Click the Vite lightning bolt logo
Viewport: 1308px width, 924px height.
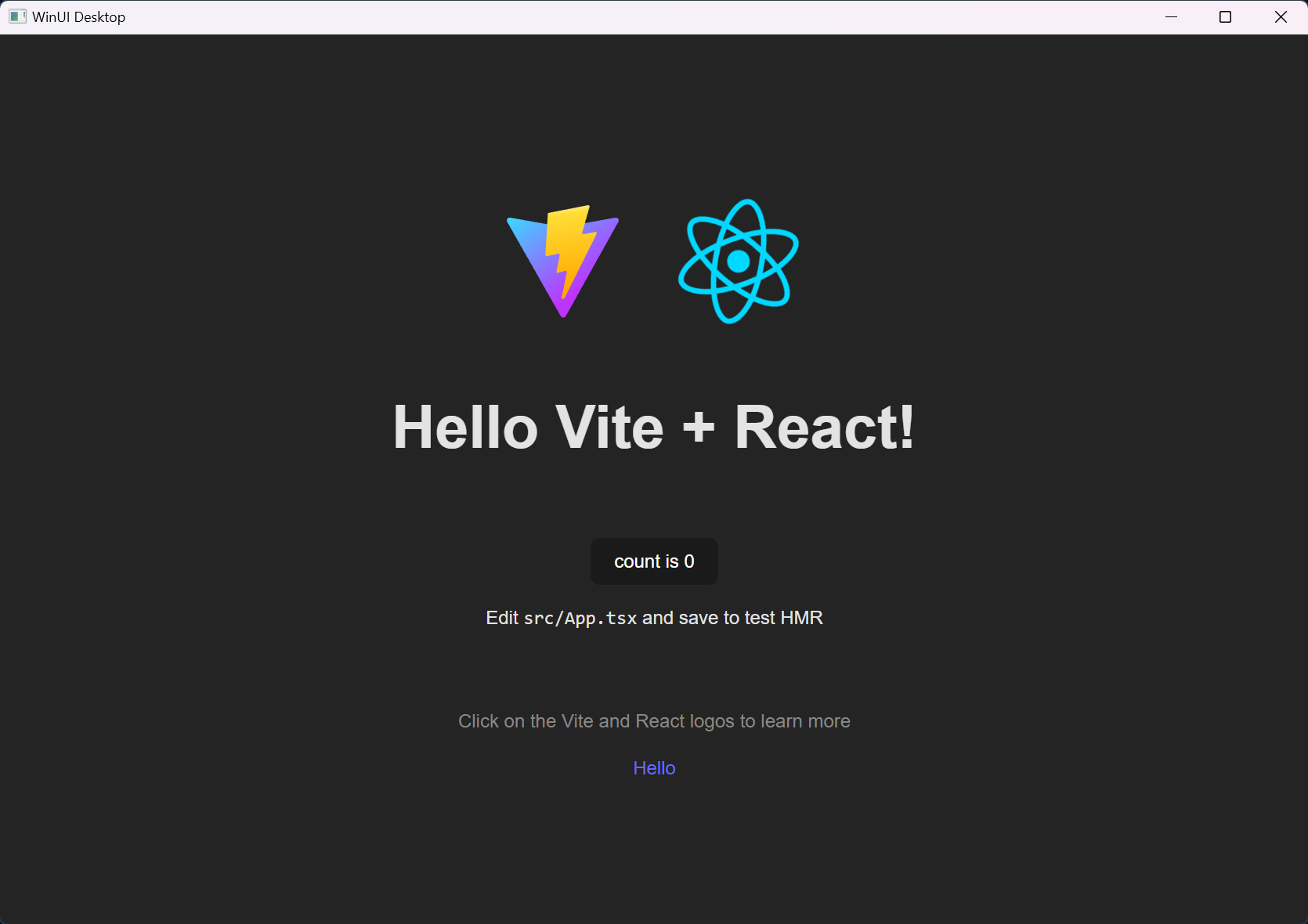[562, 262]
